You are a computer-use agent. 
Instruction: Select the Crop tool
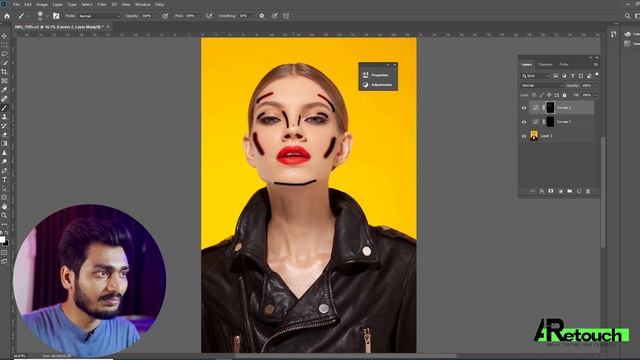click(4, 72)
